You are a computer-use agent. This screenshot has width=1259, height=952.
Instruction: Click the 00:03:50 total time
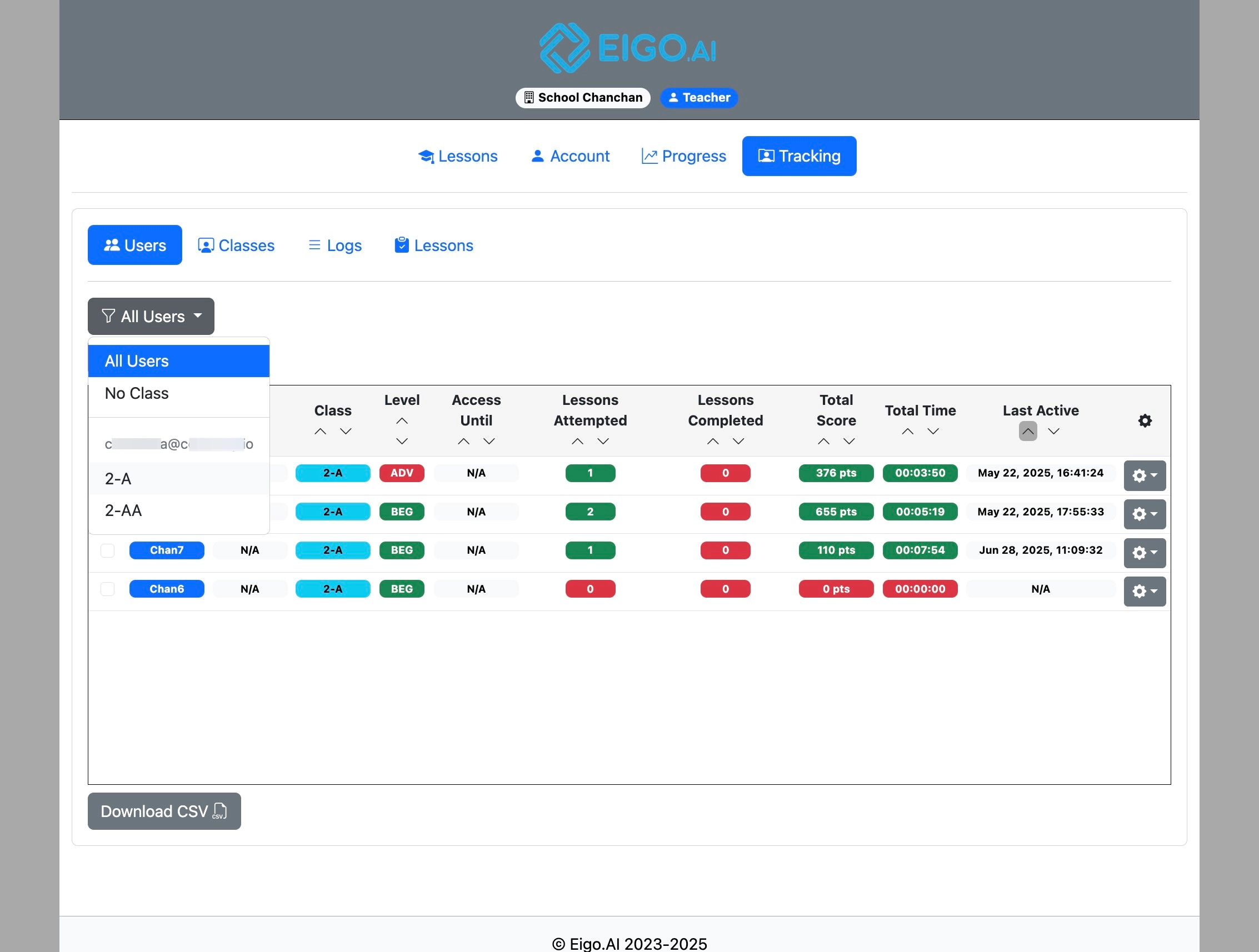pos(920,473)
